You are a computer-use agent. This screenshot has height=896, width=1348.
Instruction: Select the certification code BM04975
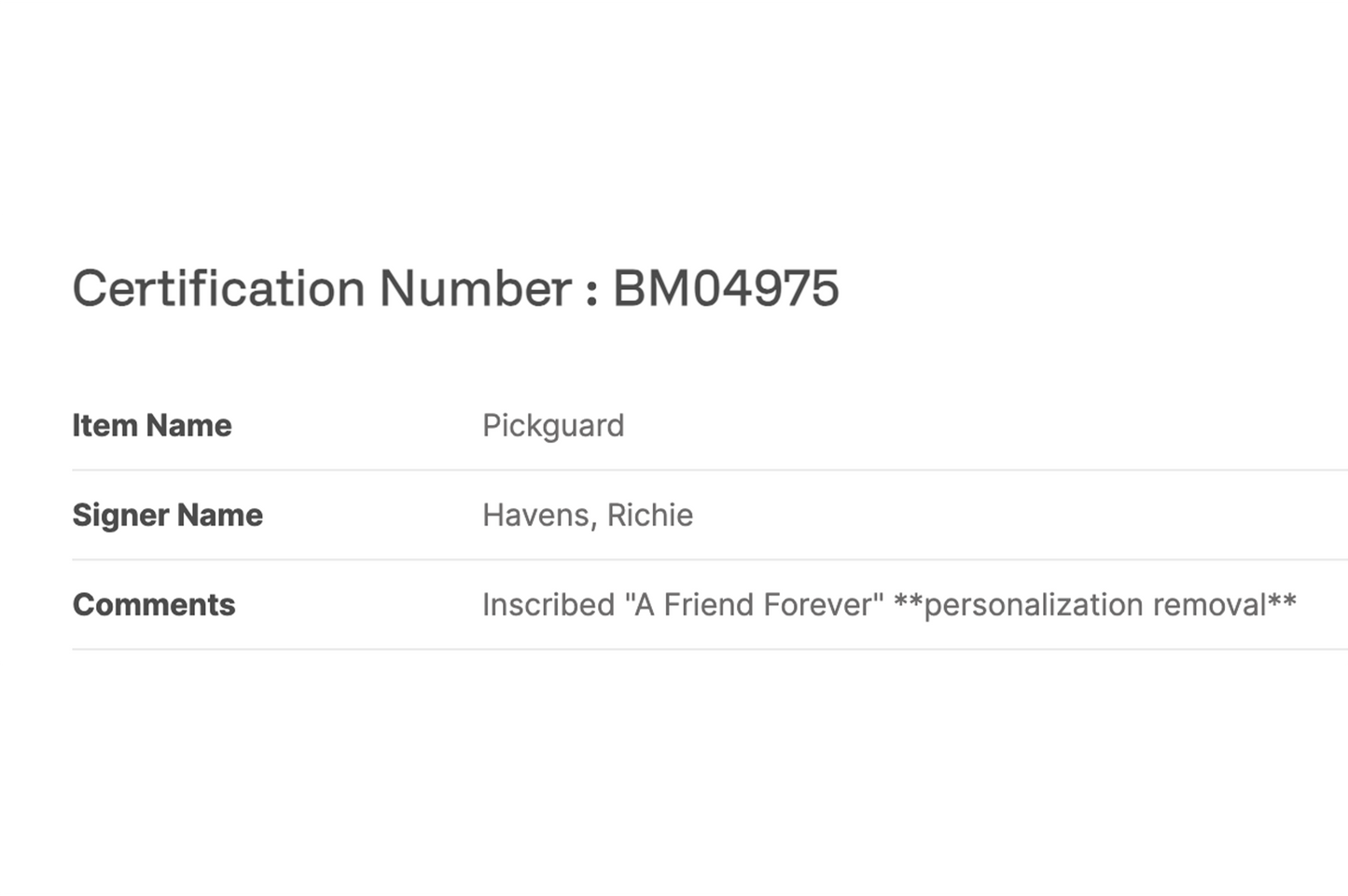click(x=726, y=288)
